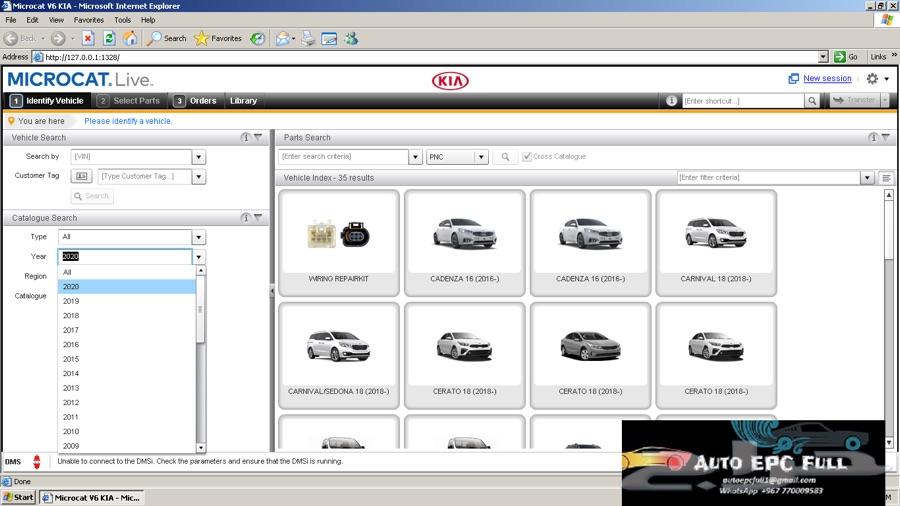This screenshot has width=900, height=506.
Task: Open the parts search criteria dropdown
Action: pos(415,157)
